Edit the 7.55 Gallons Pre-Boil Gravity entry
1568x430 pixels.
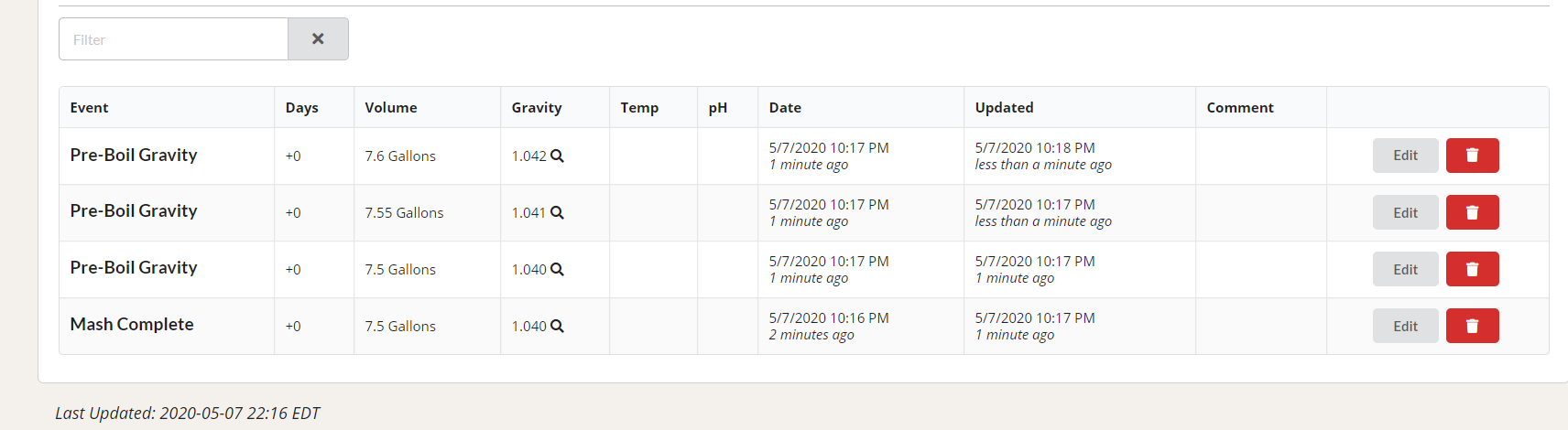pyautogui.click(x=1405, y=212)
